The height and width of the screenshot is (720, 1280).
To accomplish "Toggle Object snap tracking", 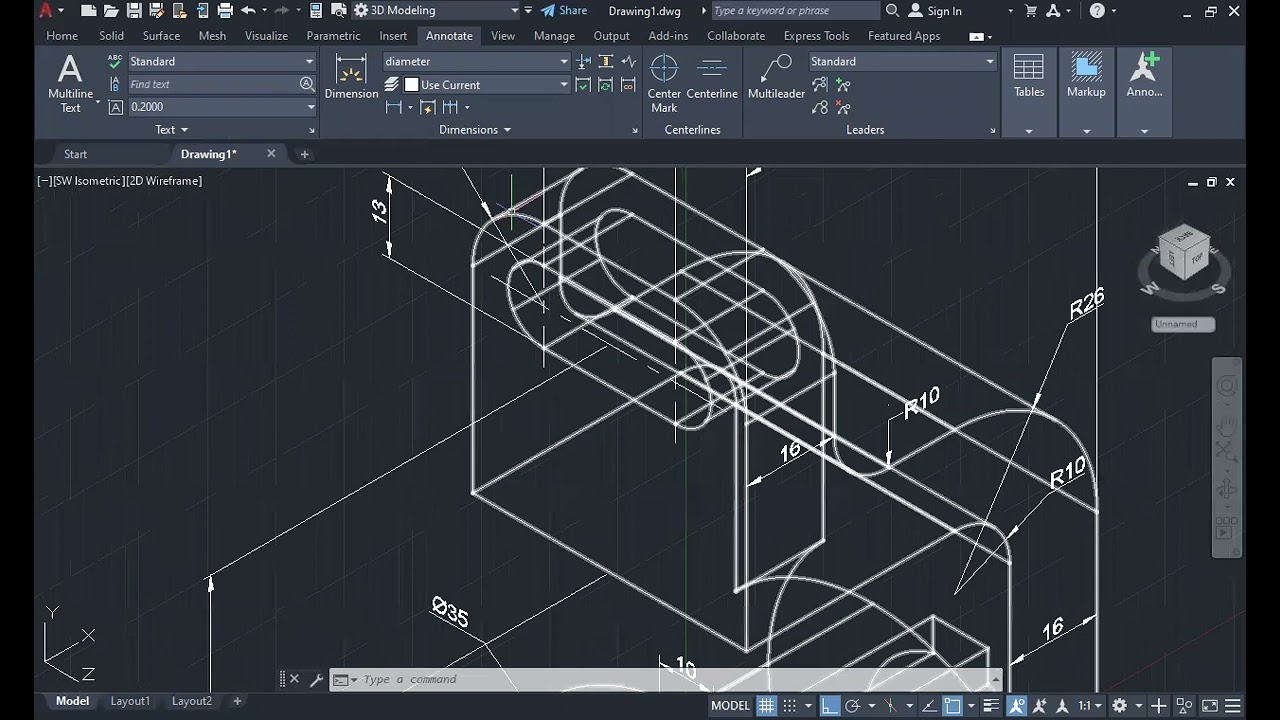I will 928,706.
